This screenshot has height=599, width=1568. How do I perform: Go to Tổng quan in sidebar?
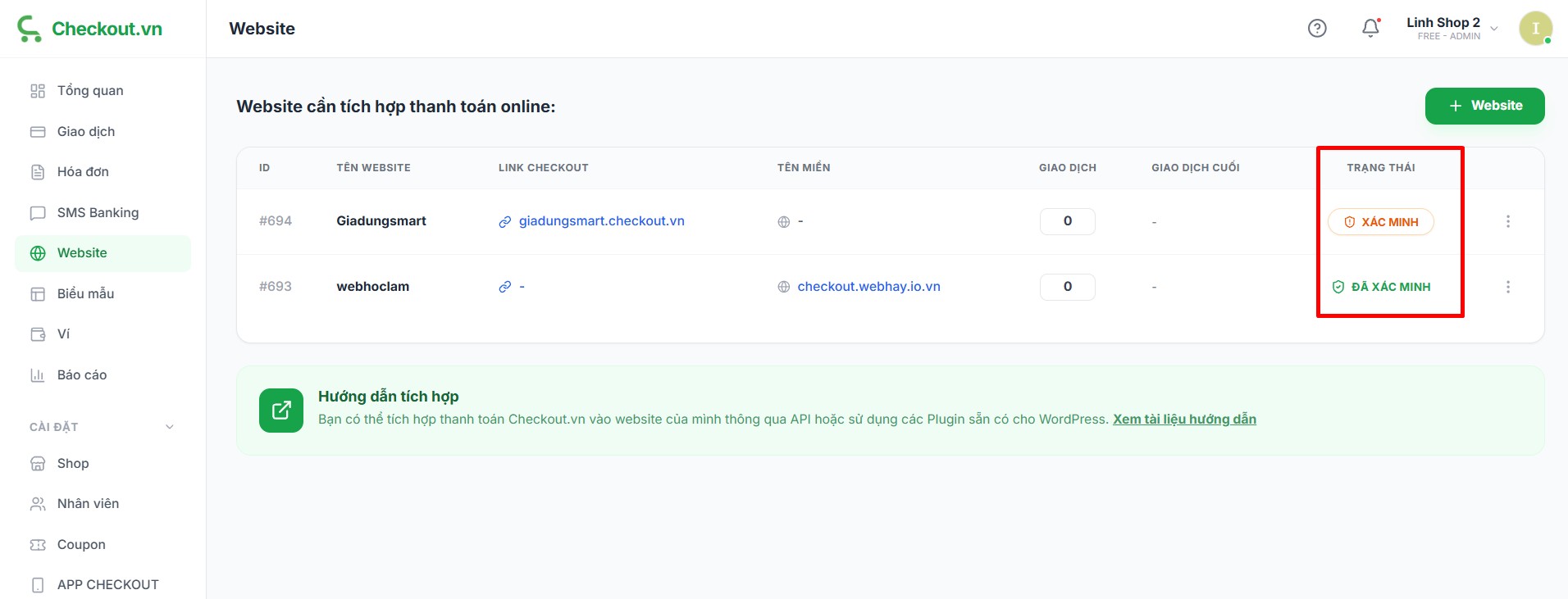tap(90, 91)
